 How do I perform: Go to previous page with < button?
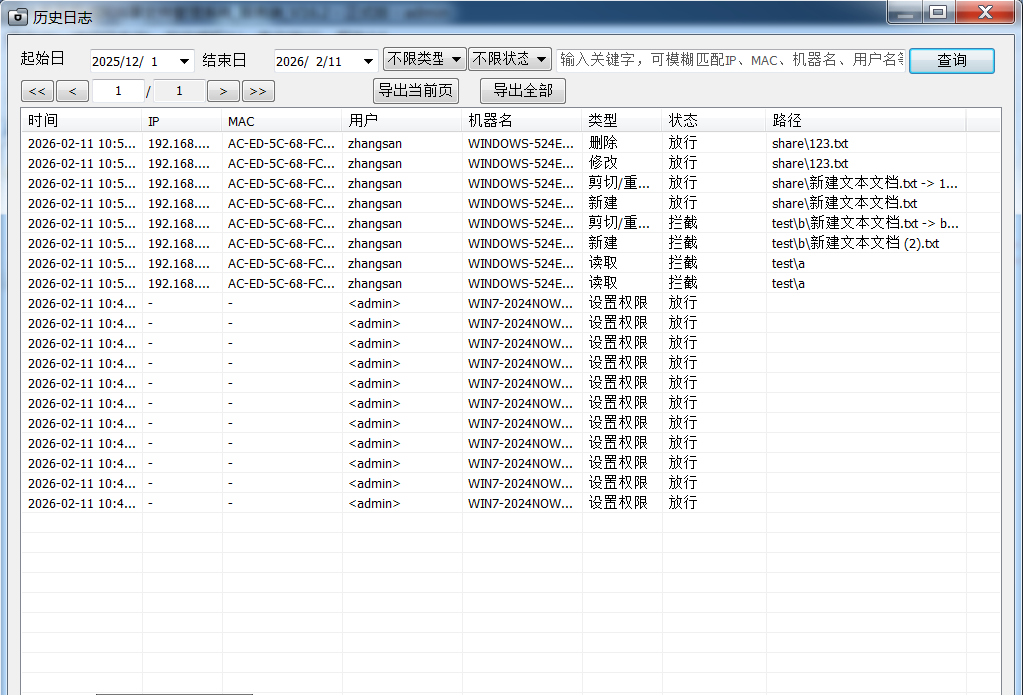click(x=72, y=92)
